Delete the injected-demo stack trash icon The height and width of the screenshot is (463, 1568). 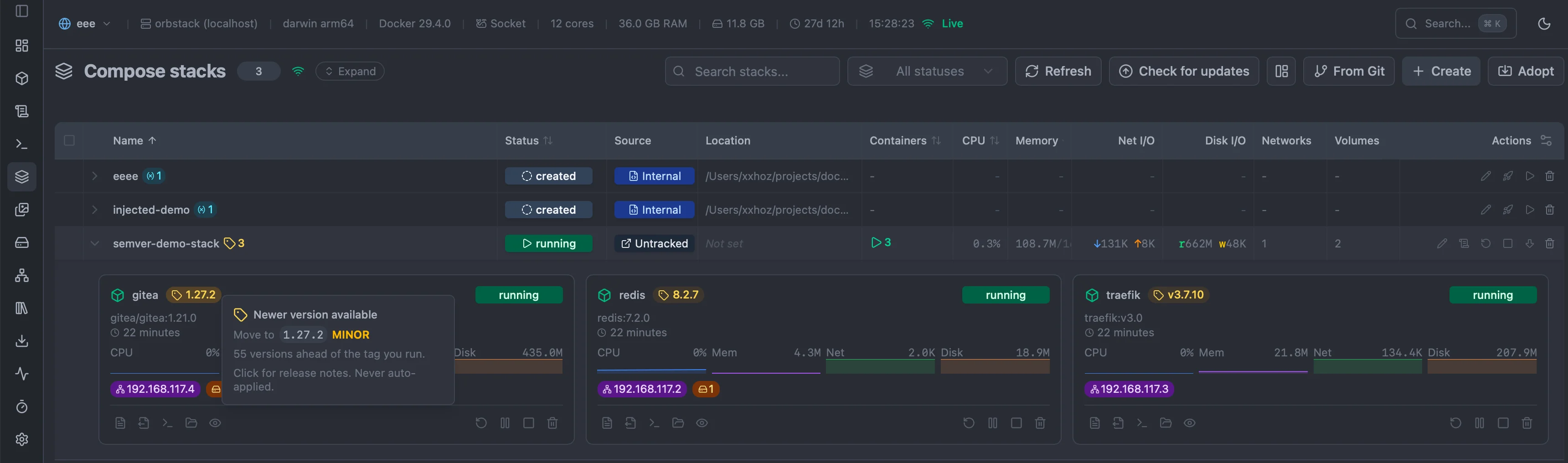pyautogui.click(x=1550, y=209)
